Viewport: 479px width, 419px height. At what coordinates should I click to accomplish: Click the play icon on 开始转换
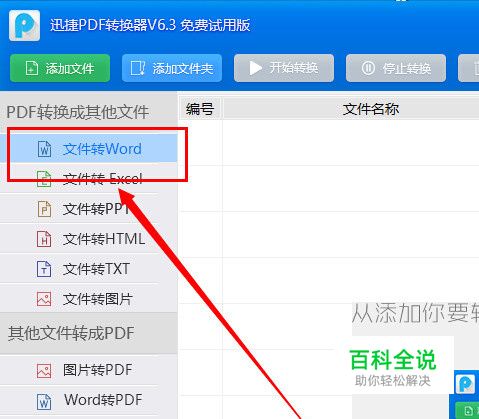pos(256,68)
